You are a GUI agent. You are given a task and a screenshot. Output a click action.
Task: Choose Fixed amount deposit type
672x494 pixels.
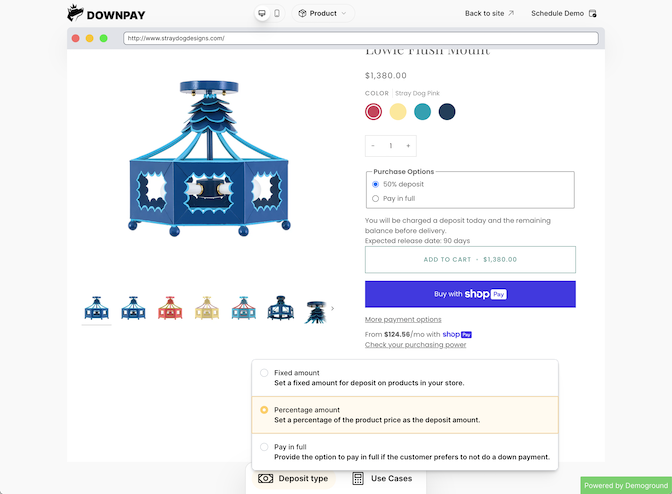point(405,378)
